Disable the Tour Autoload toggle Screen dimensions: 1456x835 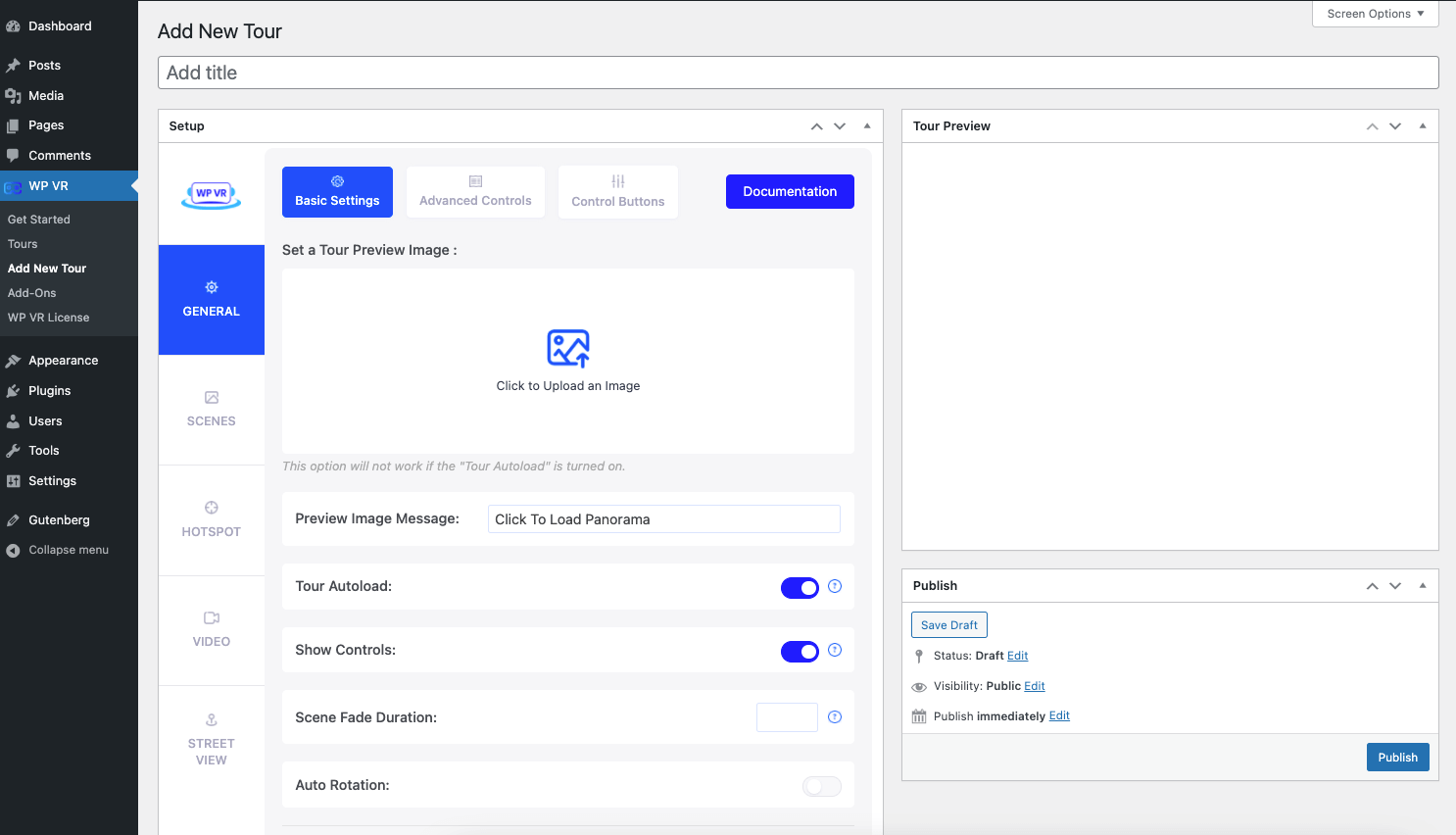coord(800,588)
